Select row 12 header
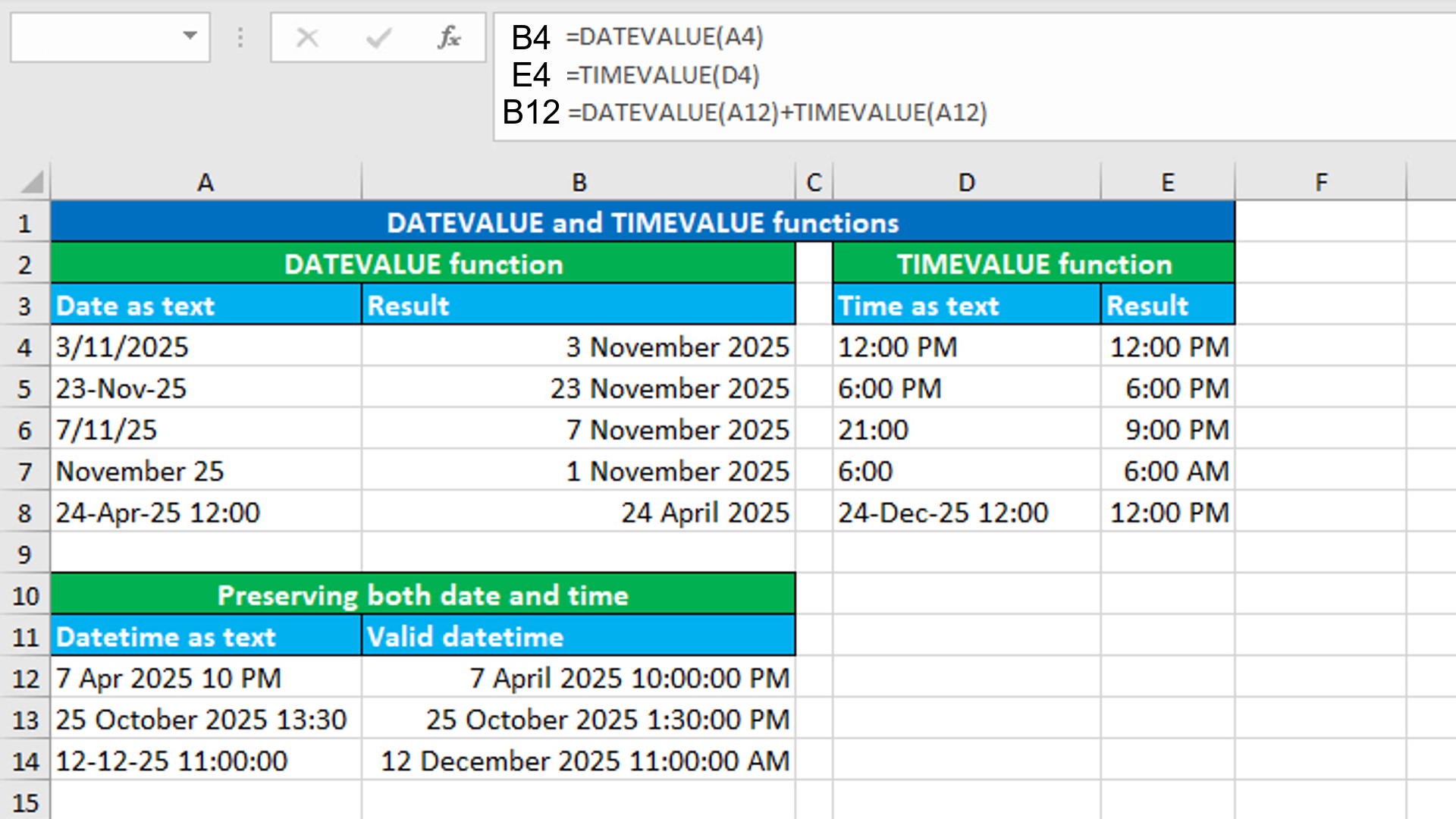Viewport: 1456px width, 819px height. point(25,678)
